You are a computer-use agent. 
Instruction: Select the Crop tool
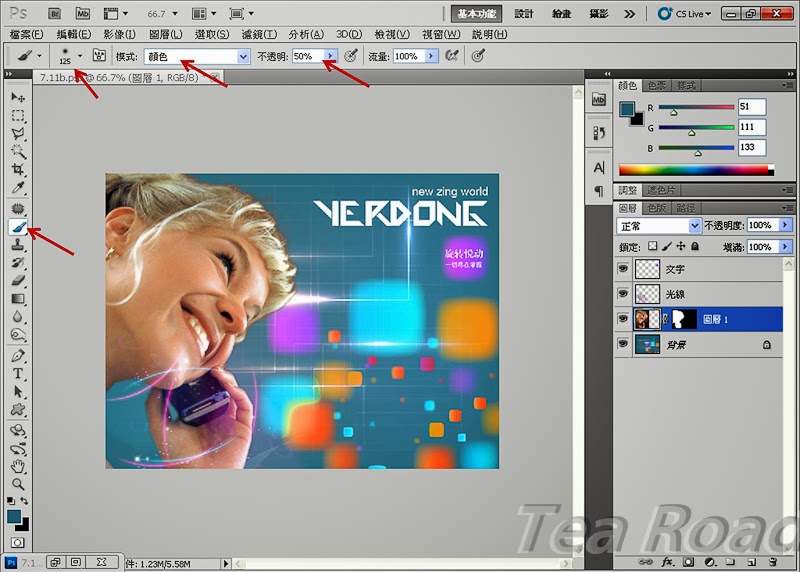point(18,169)
